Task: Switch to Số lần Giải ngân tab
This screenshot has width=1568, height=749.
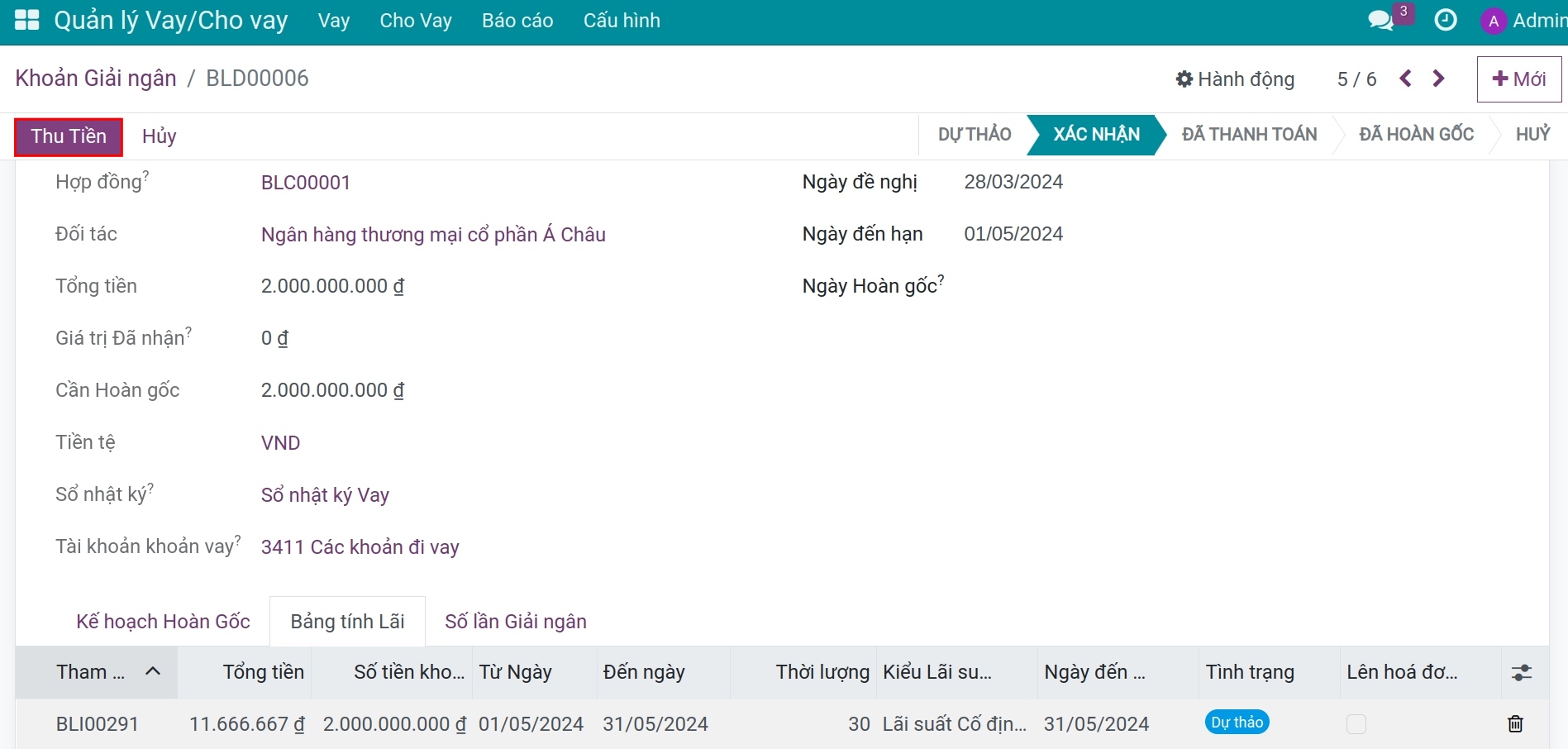Action: 516,622
